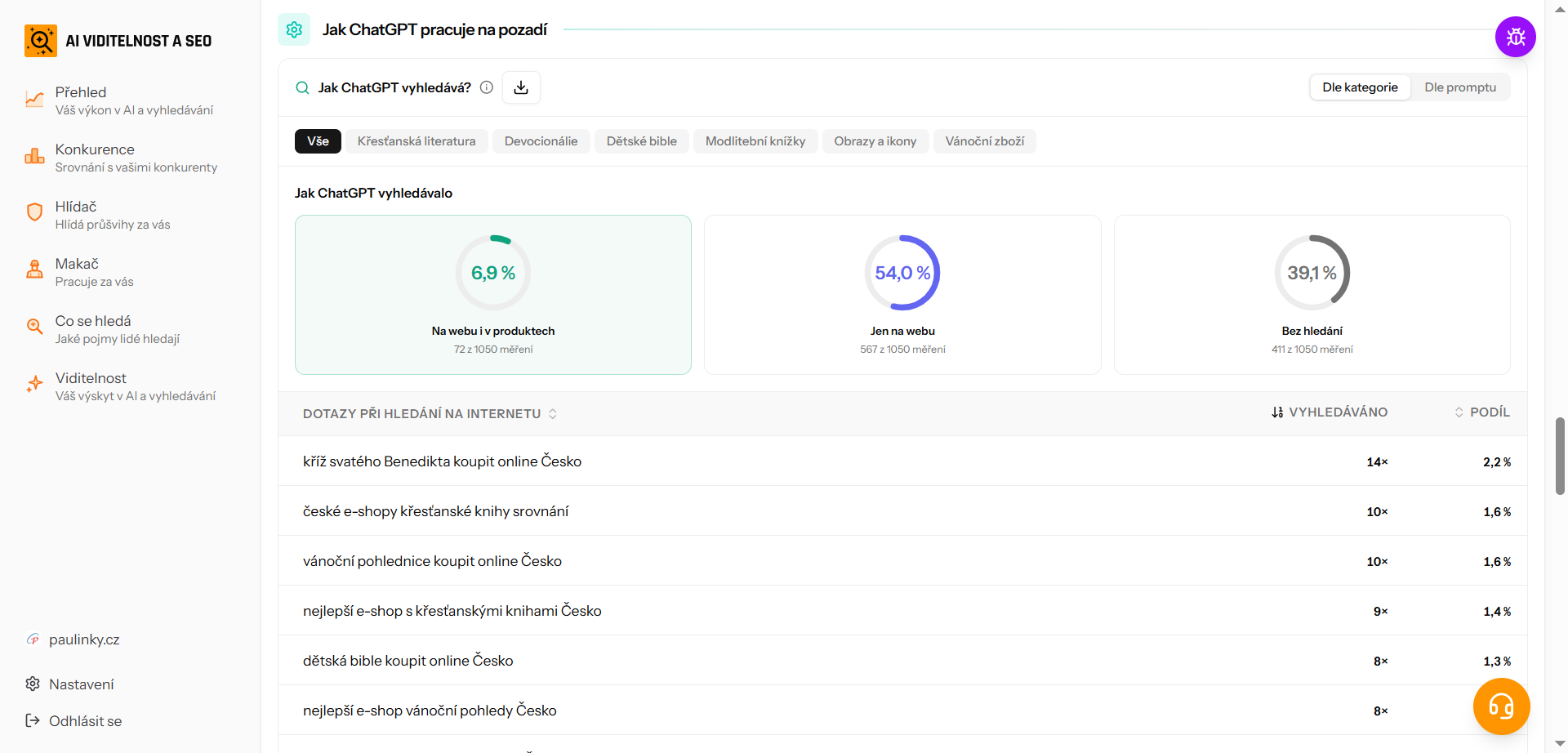This screenshot has width=1568, height=753.
Task: Click the 54,0 % progress ring
Action: point(902,273)
